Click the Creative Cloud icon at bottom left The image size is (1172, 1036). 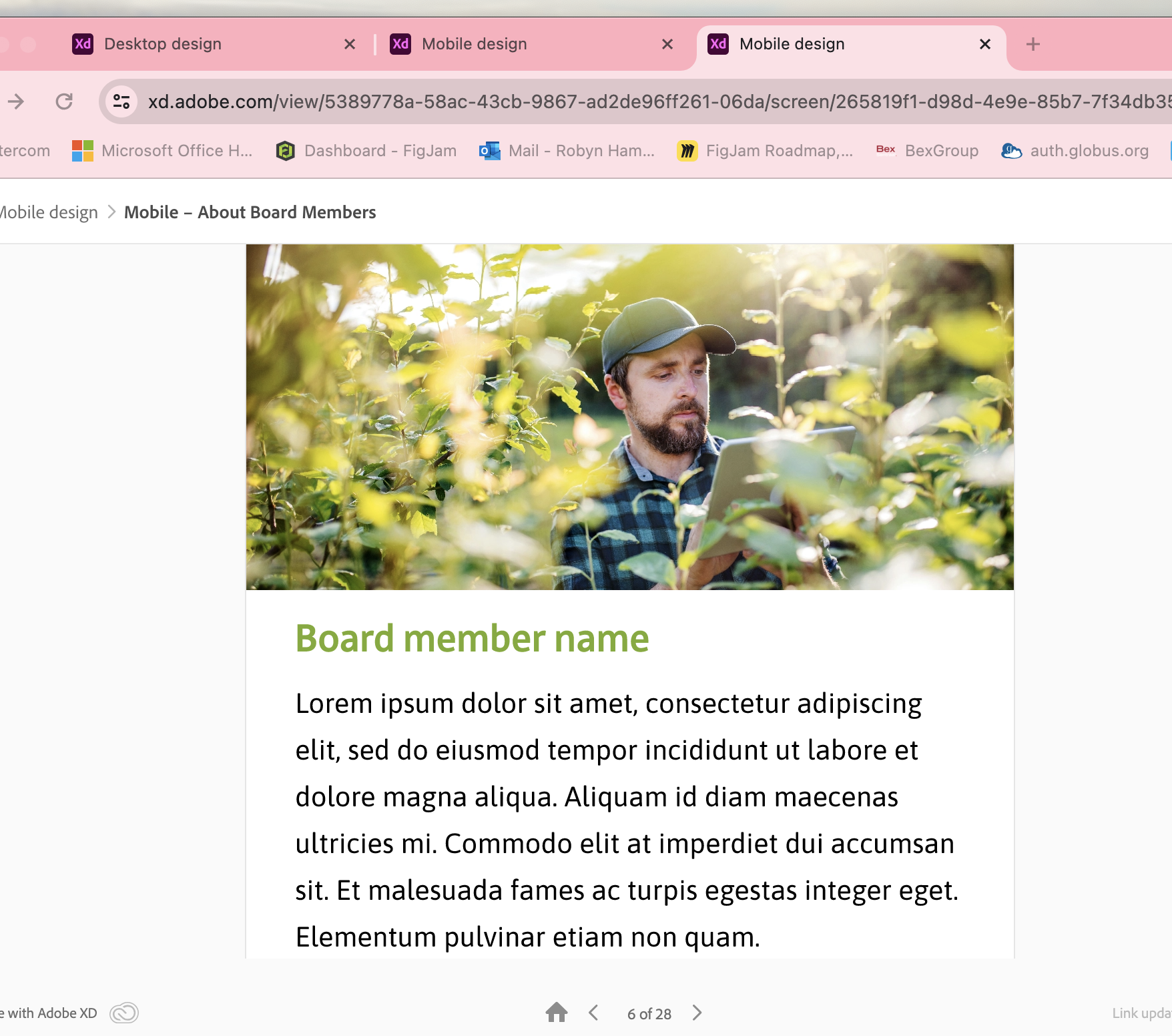(123, 1013)
